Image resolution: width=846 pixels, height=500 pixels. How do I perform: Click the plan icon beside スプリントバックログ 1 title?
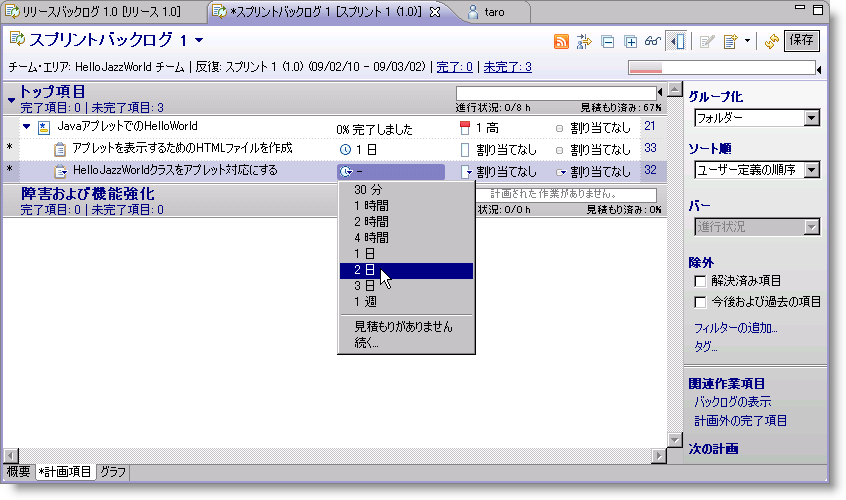point(17,39)
